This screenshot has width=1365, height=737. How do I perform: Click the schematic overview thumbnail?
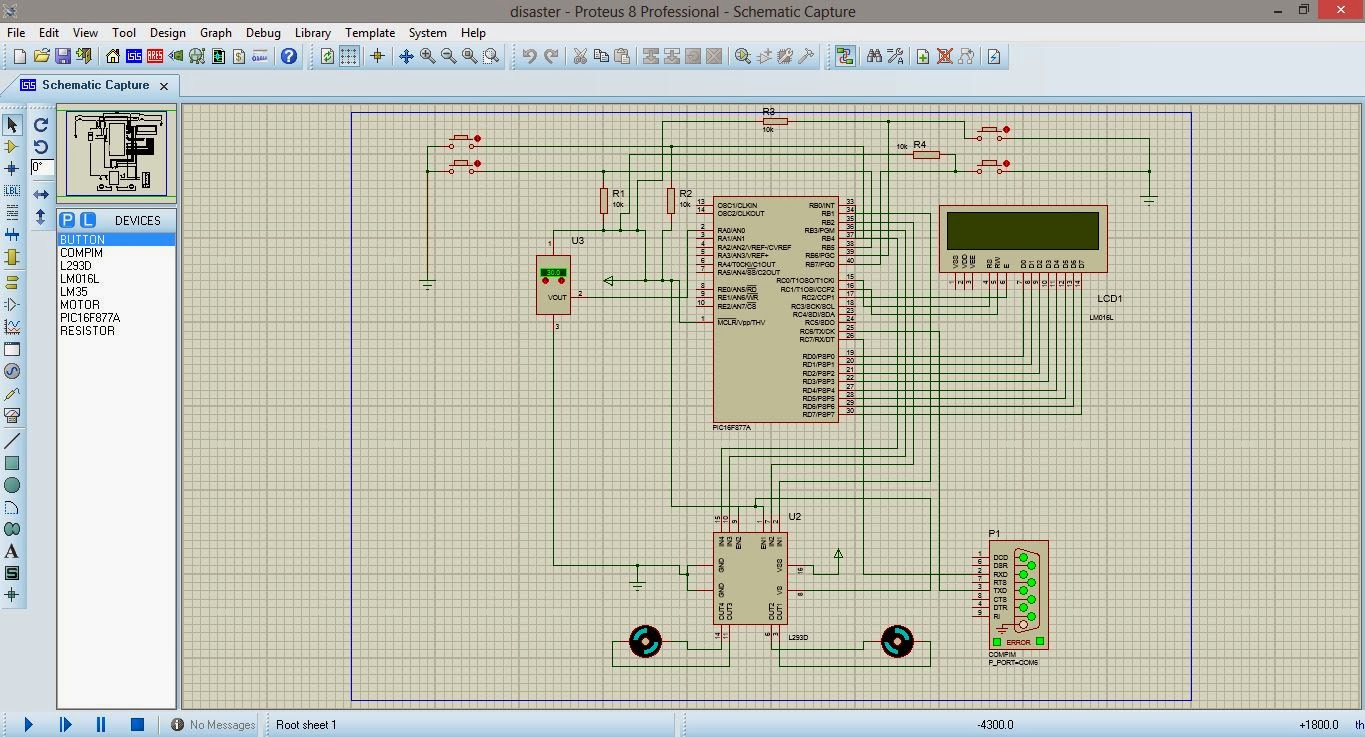click(117, 153)
